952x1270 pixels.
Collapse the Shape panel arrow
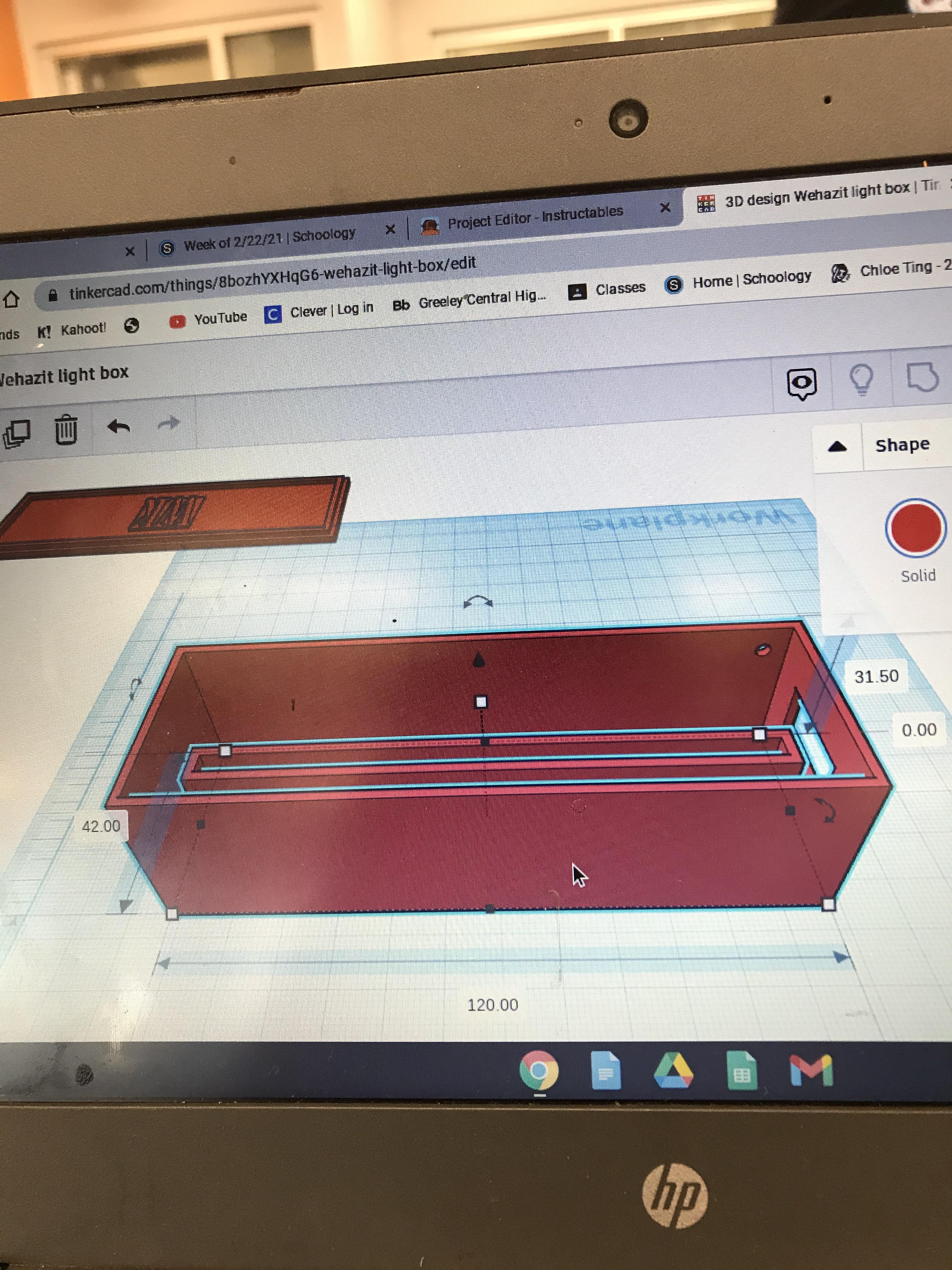[838, 447]
